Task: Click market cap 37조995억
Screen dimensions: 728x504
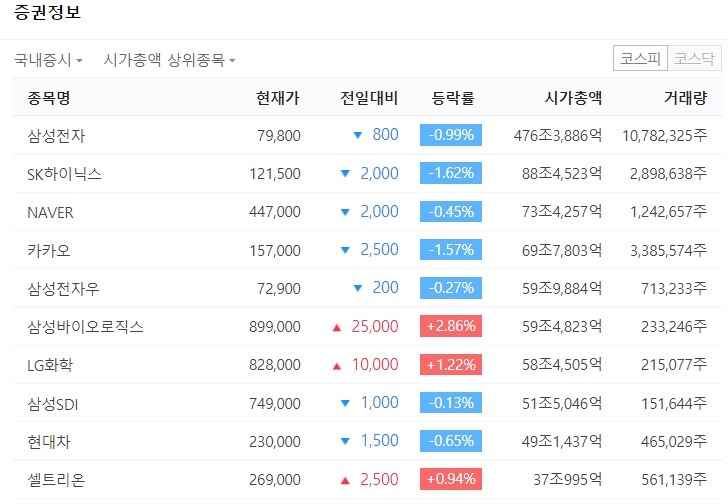Action: tap(567, 479)
